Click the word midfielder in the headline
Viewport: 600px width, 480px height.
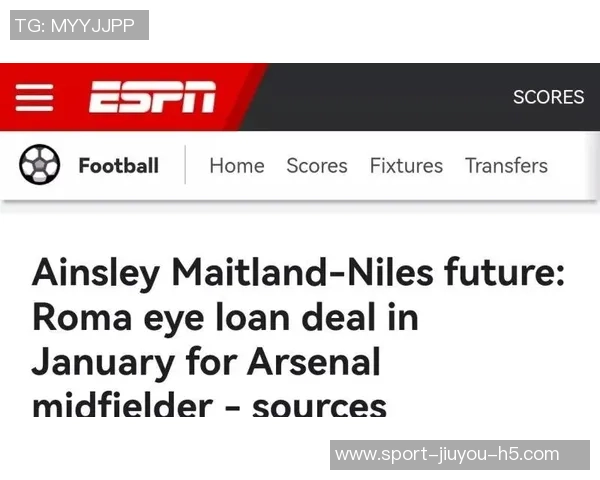point(122,405)
